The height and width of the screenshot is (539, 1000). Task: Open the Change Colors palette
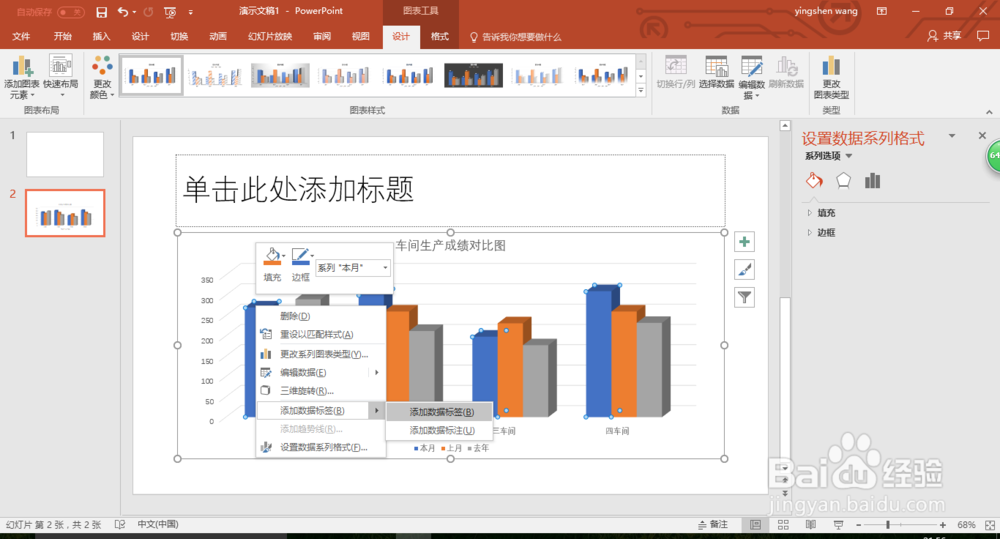tap(102, 77)
